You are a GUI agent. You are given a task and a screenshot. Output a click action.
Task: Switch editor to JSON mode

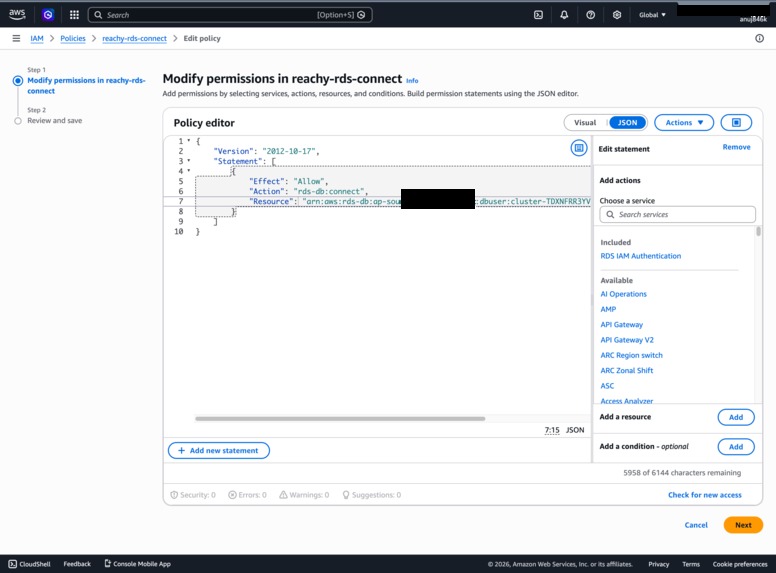click(x=628, y=122)
